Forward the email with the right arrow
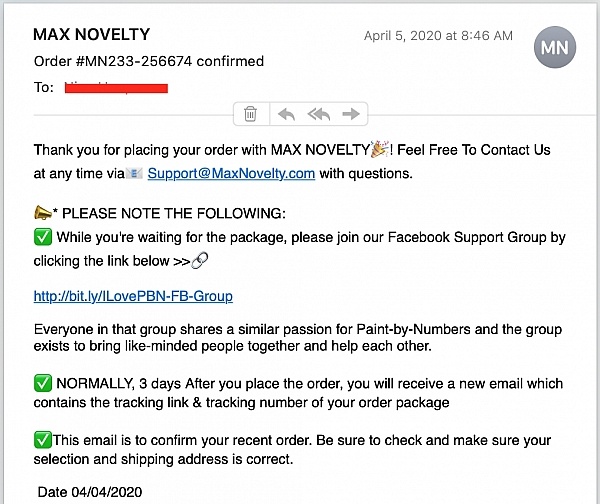 click(351, 114)
